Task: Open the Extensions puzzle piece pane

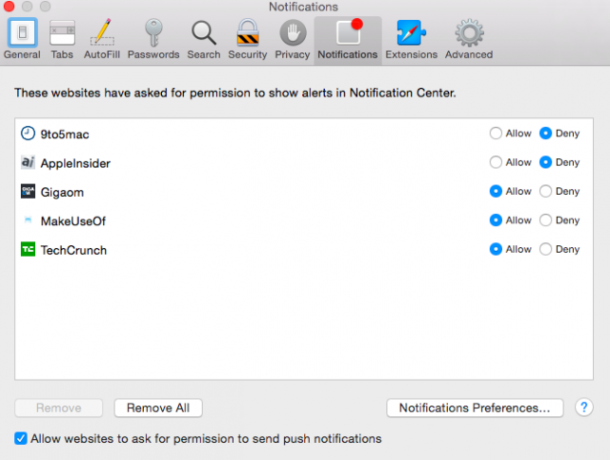Action: coord(411,39)
